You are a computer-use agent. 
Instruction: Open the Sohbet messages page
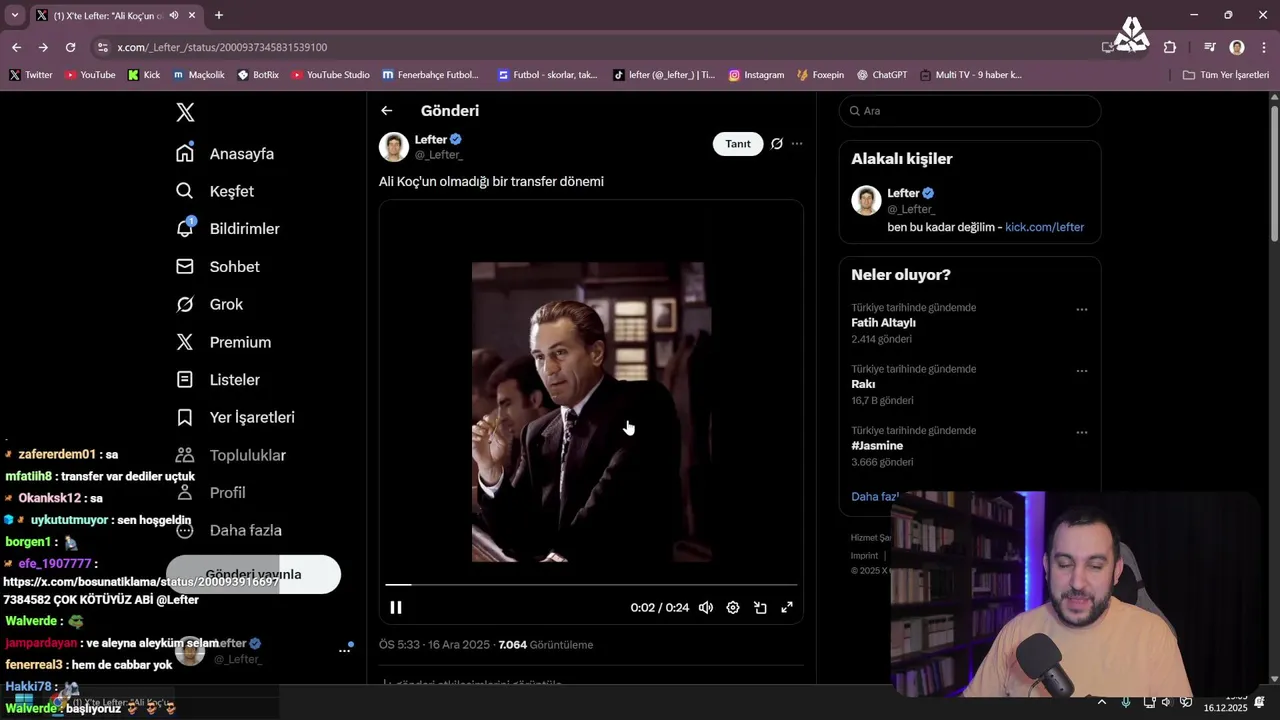[219, 267]
